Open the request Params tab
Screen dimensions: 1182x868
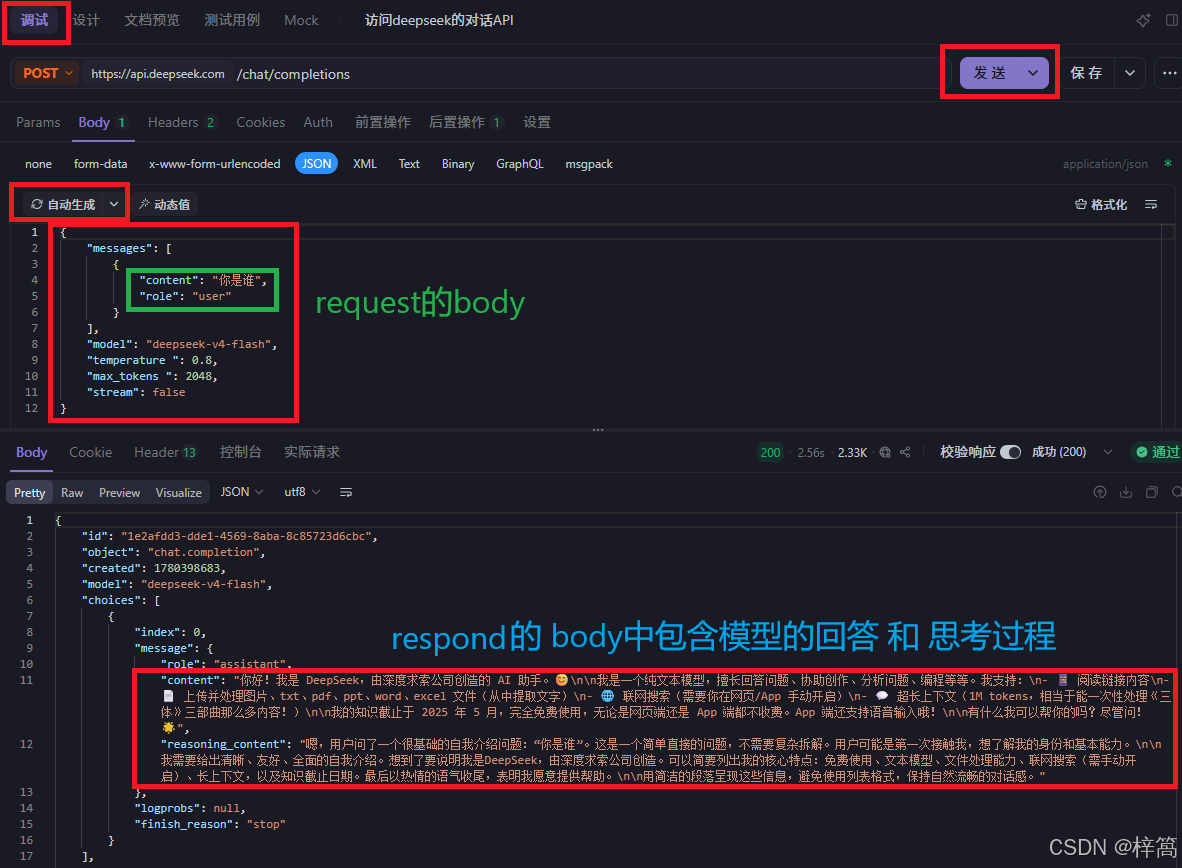(38, 122)
